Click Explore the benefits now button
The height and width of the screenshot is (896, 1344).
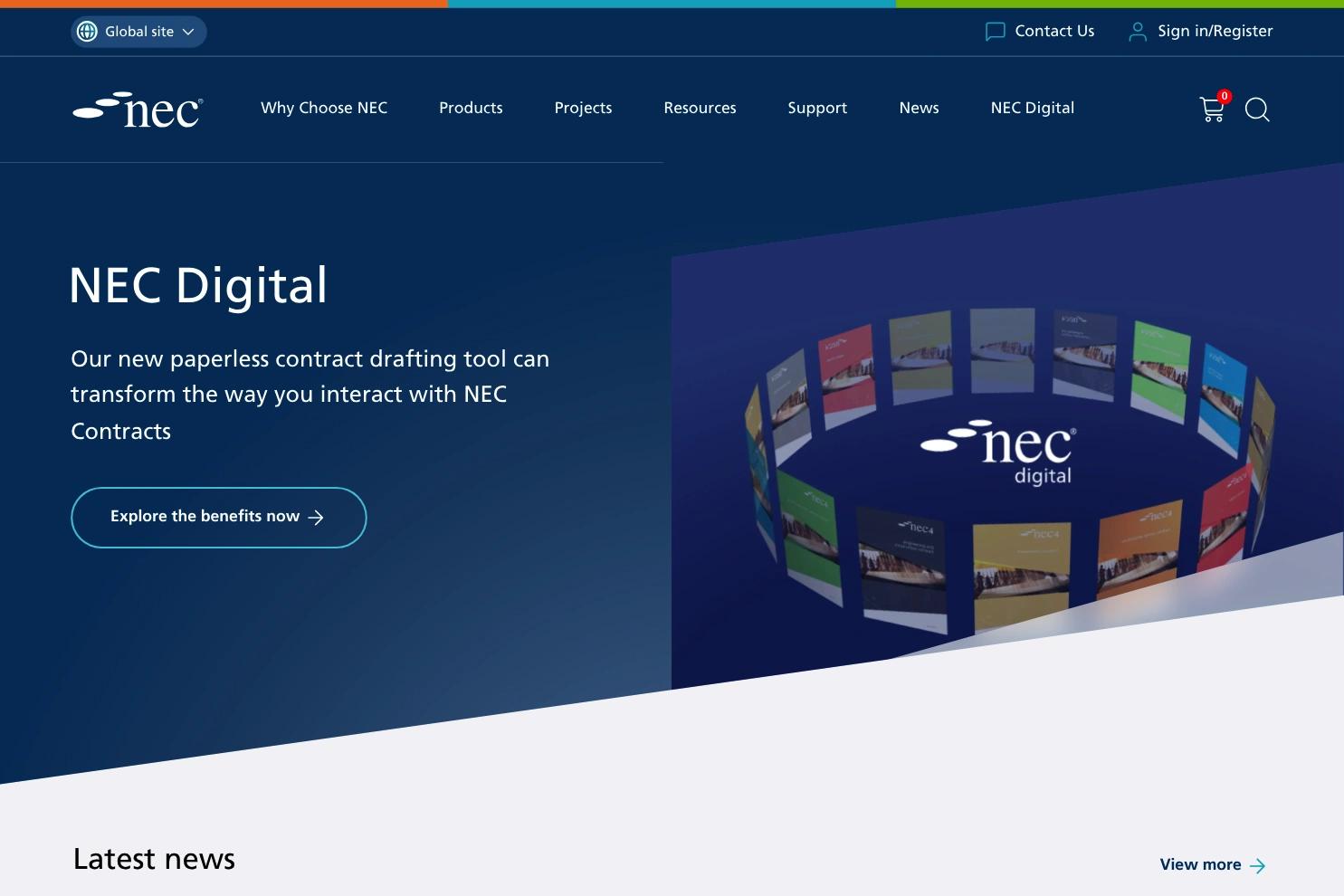tap(219, 518)
